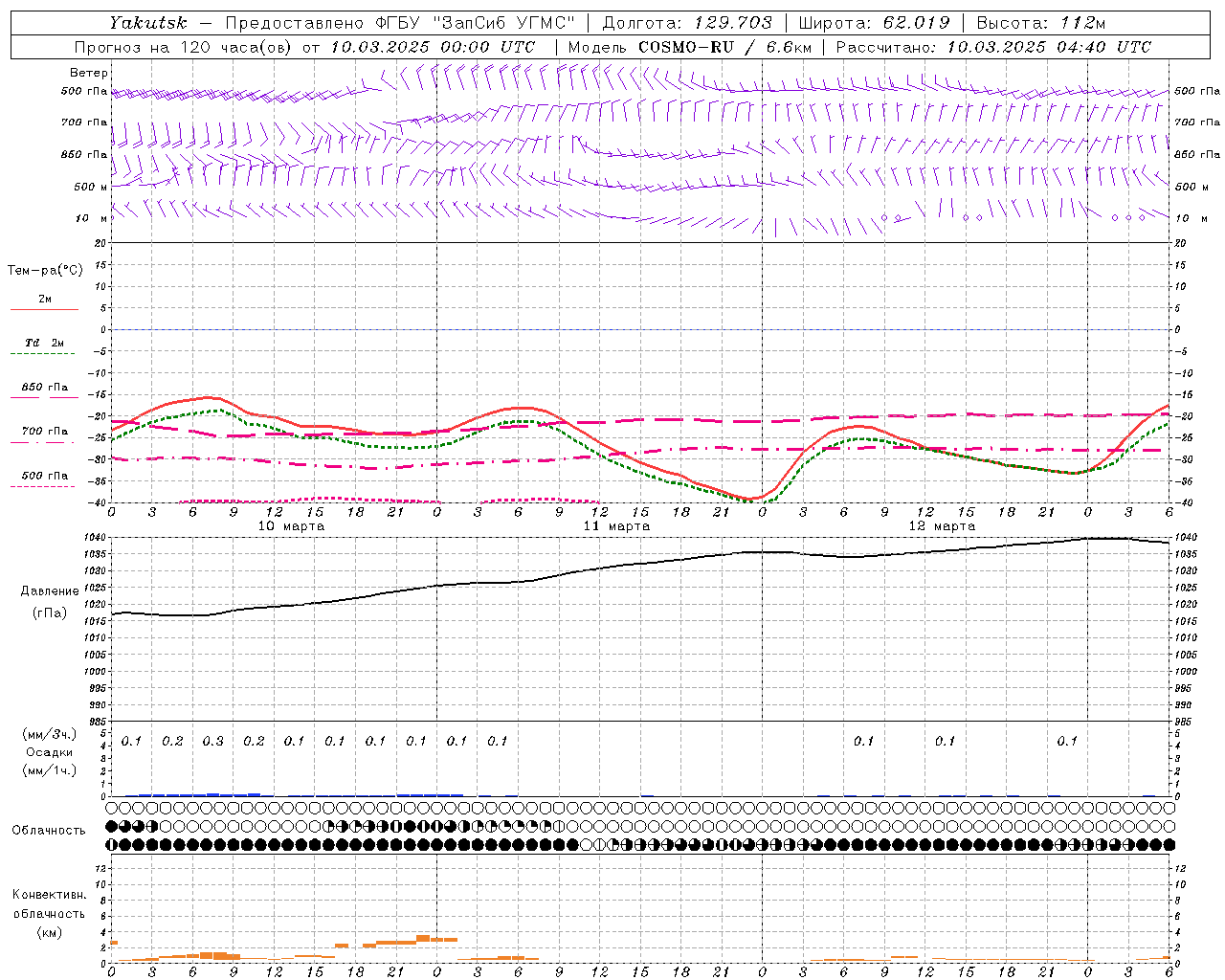This screenshot has width=1225, height=980.
Task: Select the "Облачность" cloud cover label
Action: click(49, 831)
